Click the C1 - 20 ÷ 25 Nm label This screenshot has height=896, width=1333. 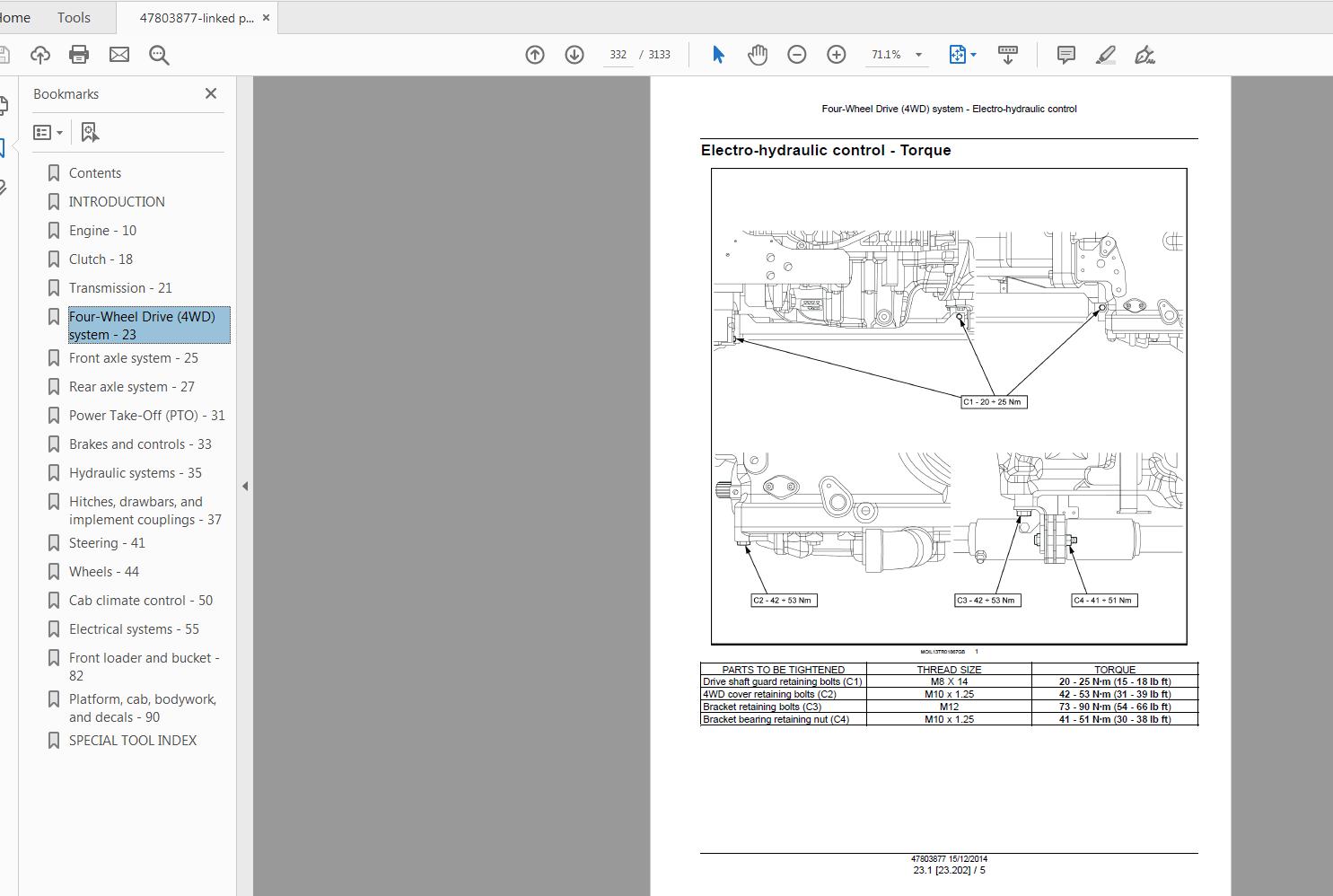(993, 402)
